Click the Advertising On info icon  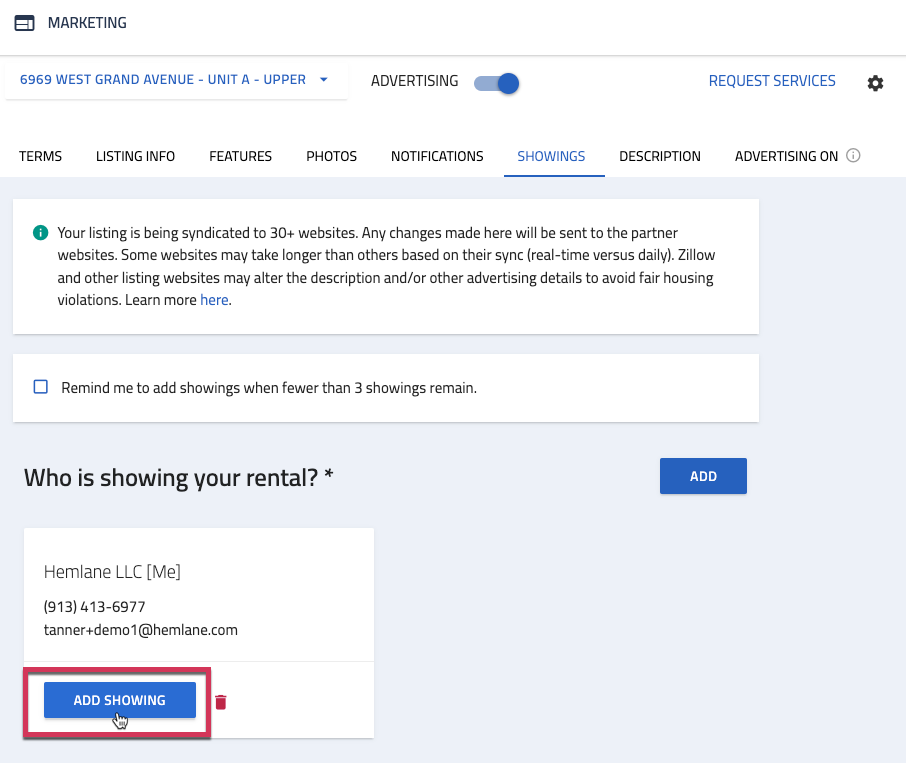[853, 155]
